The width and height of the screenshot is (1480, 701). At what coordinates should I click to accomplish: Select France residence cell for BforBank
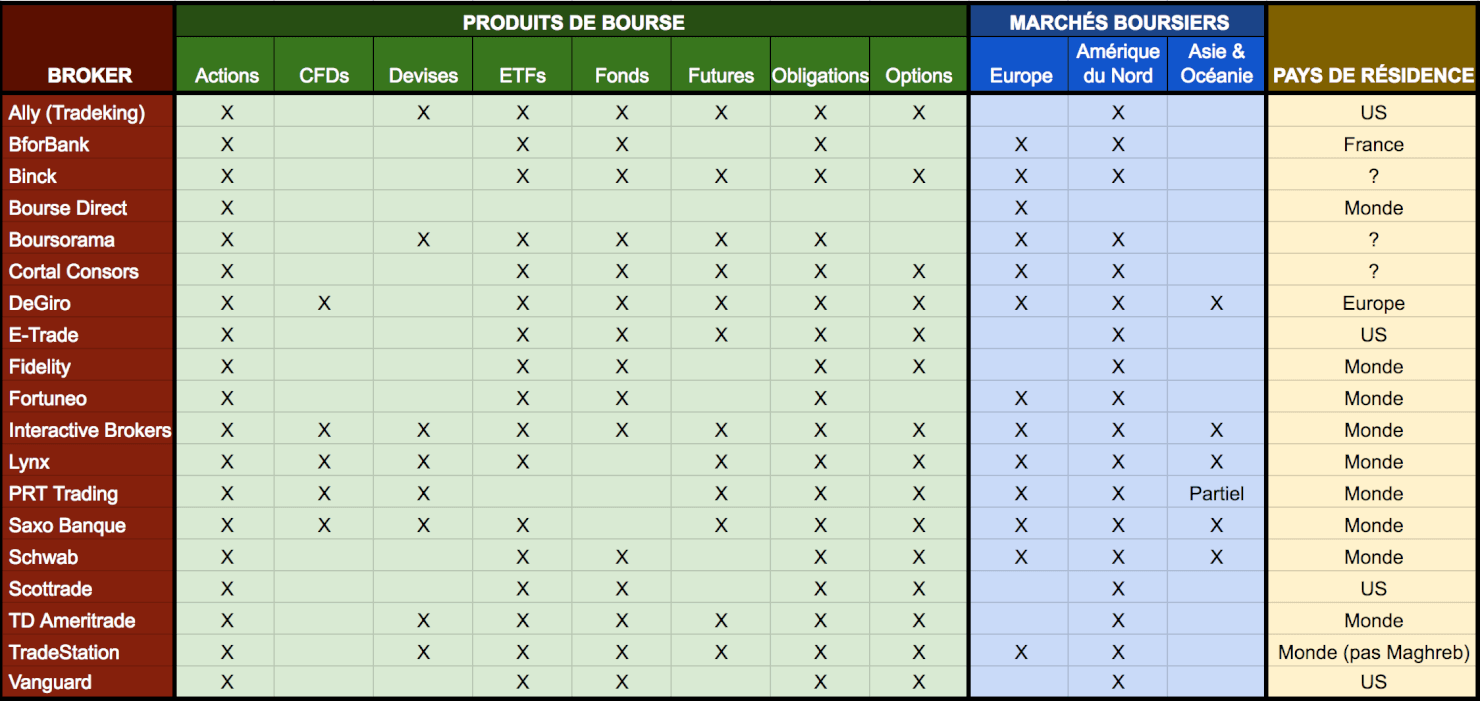1373,144
